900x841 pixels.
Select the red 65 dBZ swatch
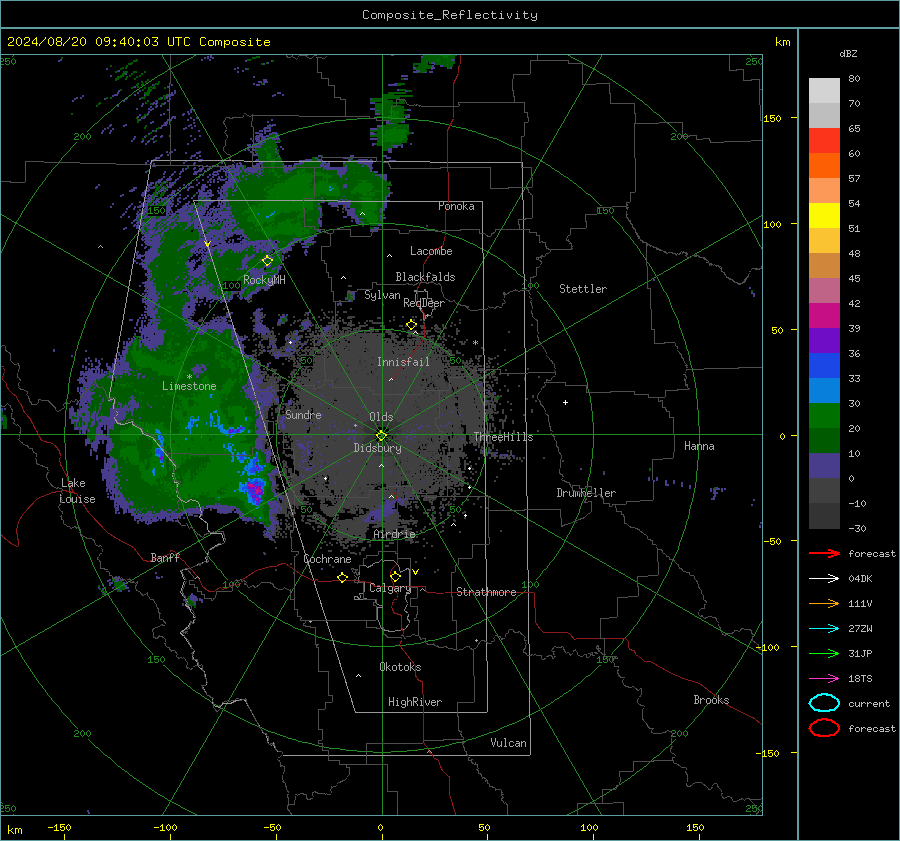824,140
